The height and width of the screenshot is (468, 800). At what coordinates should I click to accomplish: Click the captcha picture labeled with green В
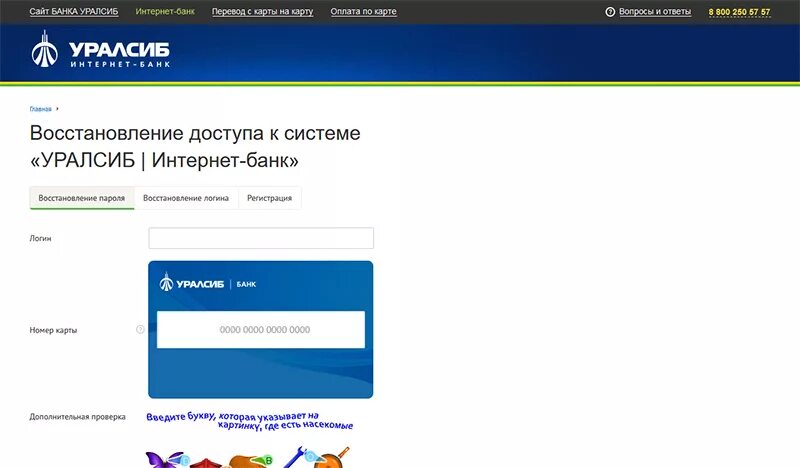[x=250, y=460]
